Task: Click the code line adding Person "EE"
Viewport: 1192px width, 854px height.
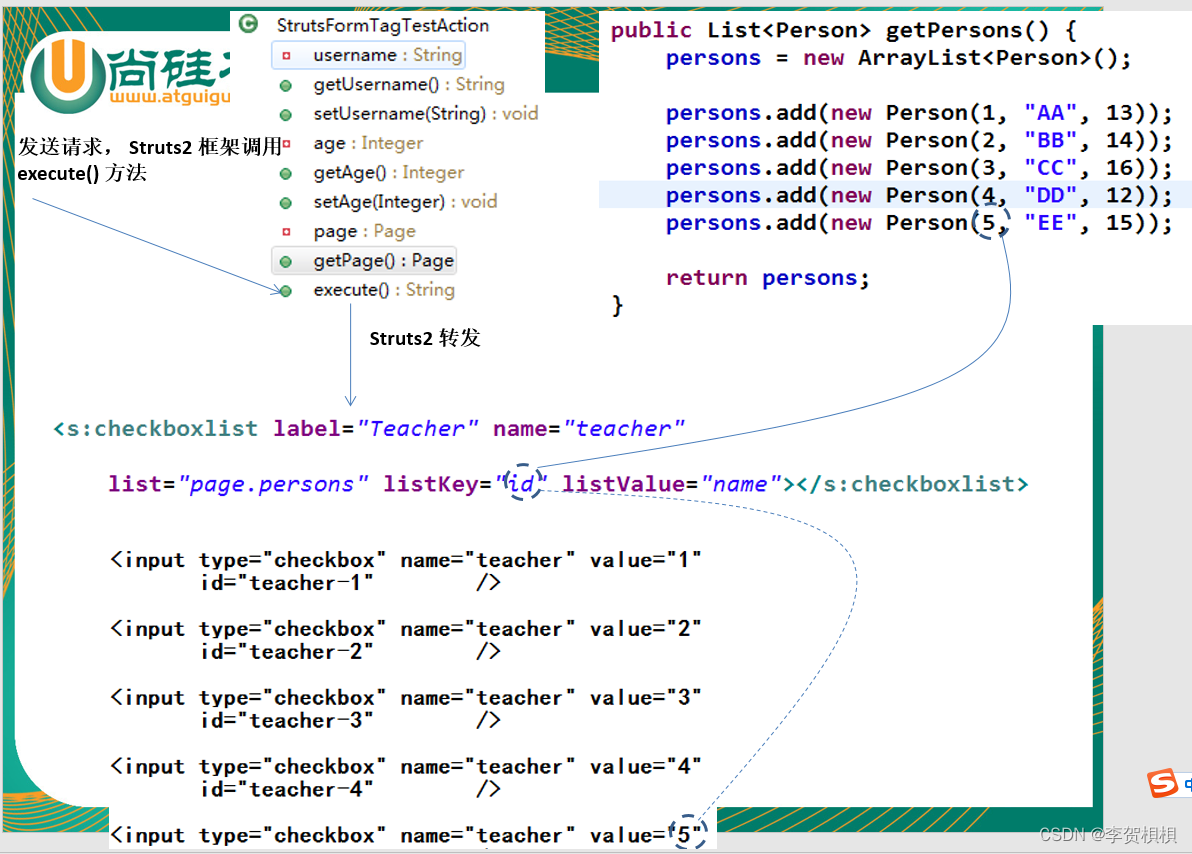Action: (919, 223)
